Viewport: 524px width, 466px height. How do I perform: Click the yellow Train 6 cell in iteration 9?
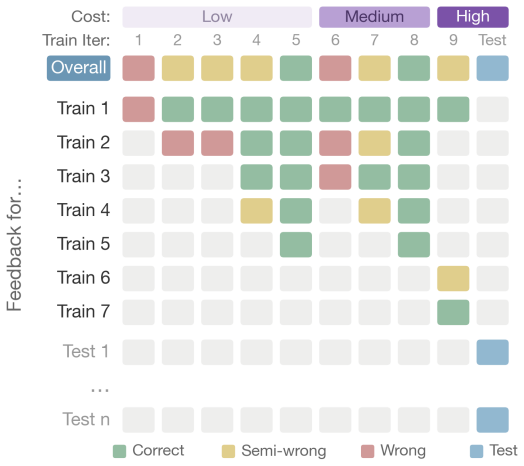[453, 278]
